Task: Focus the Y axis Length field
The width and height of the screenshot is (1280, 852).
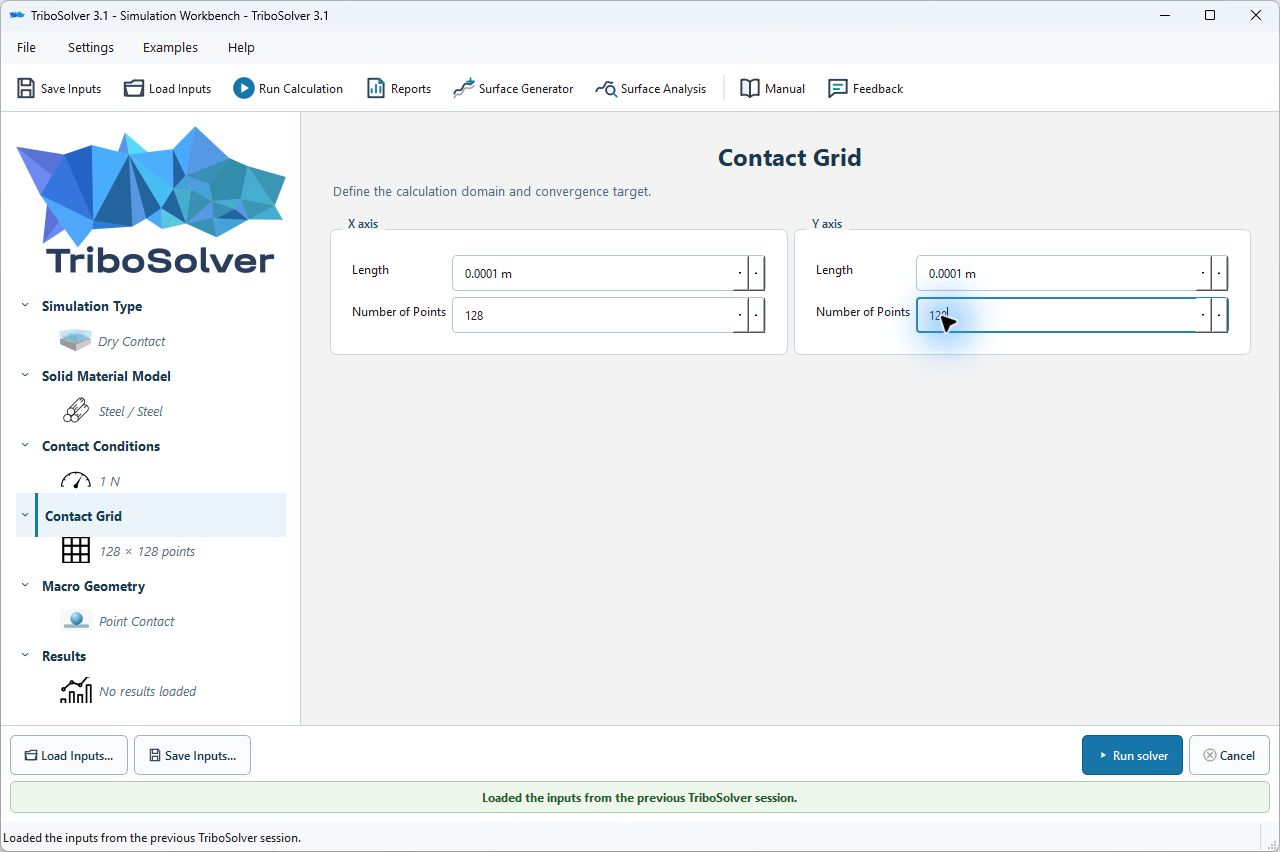Action: (1072, 273)
